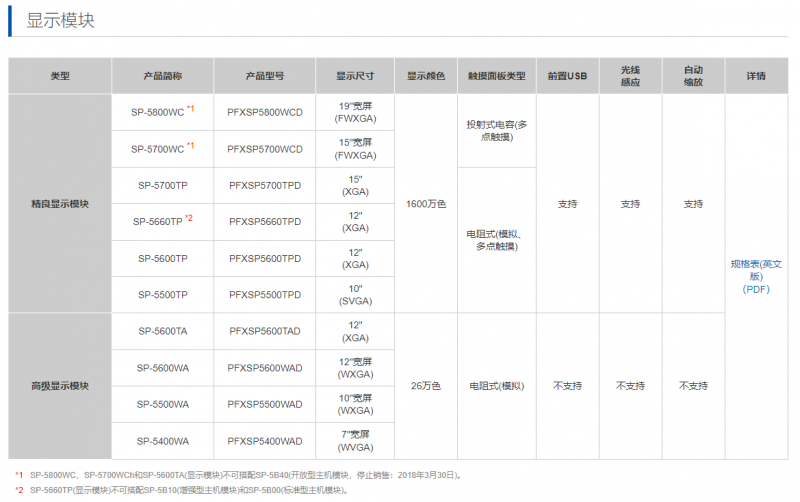Click model number PFXSP5500TPD
Screen dimensions: 800x502
point(265,295)
